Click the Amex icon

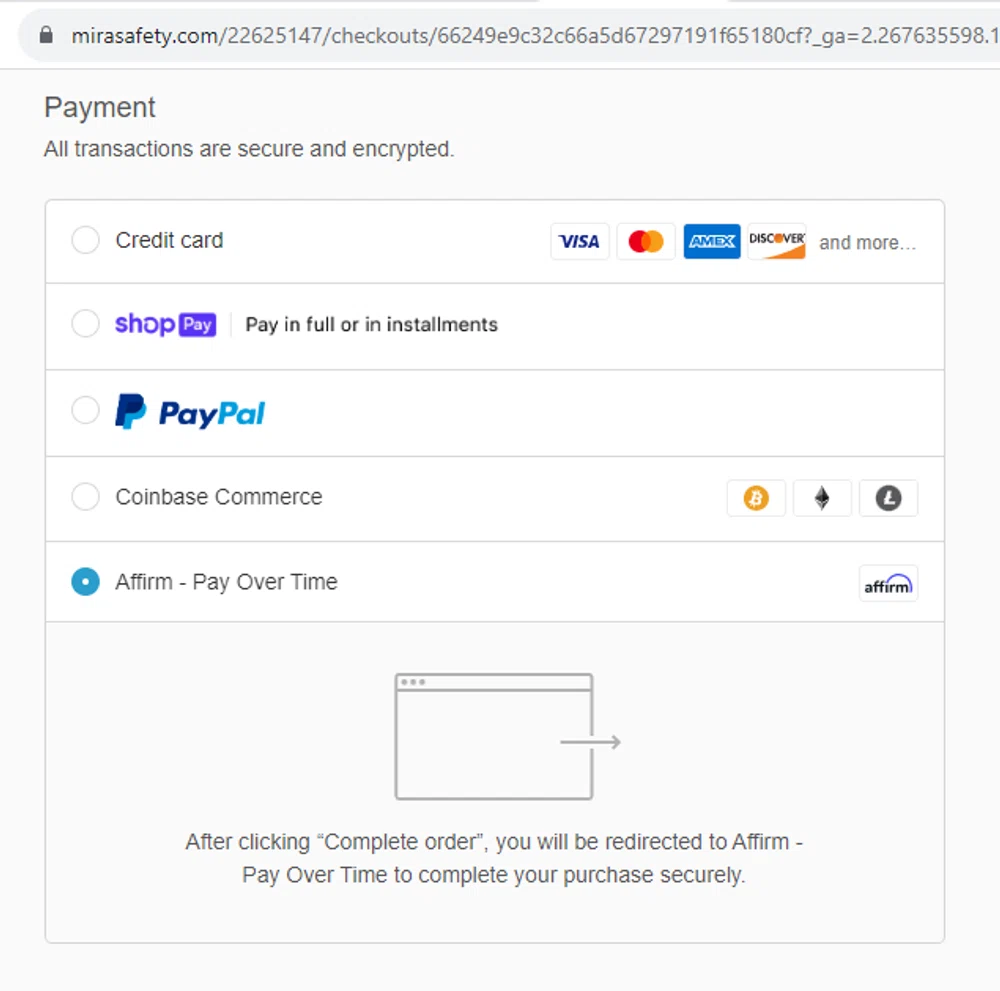click(711, 241)
